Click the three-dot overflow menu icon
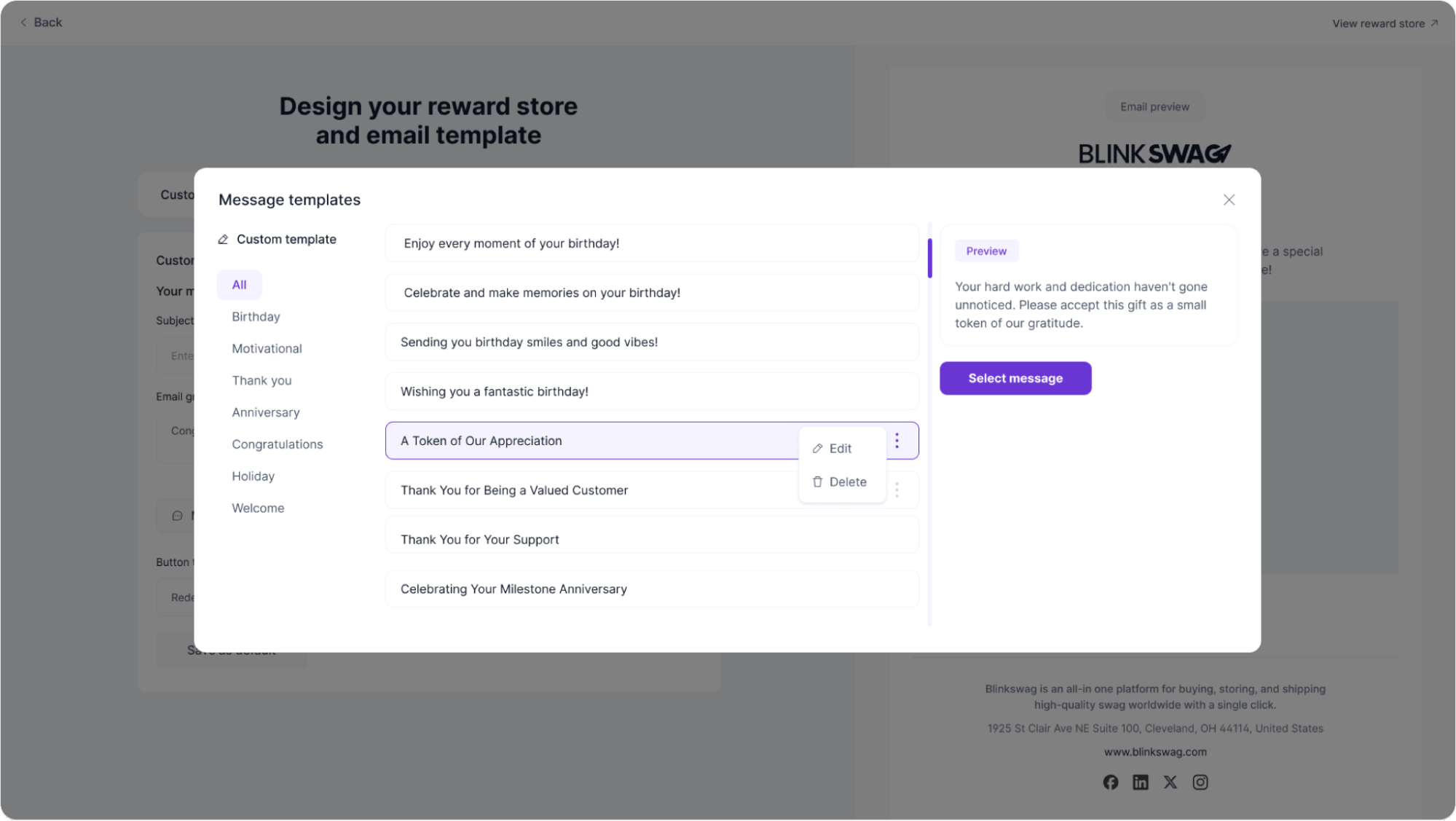The image size is (1456, 821). tap(897, 440)
